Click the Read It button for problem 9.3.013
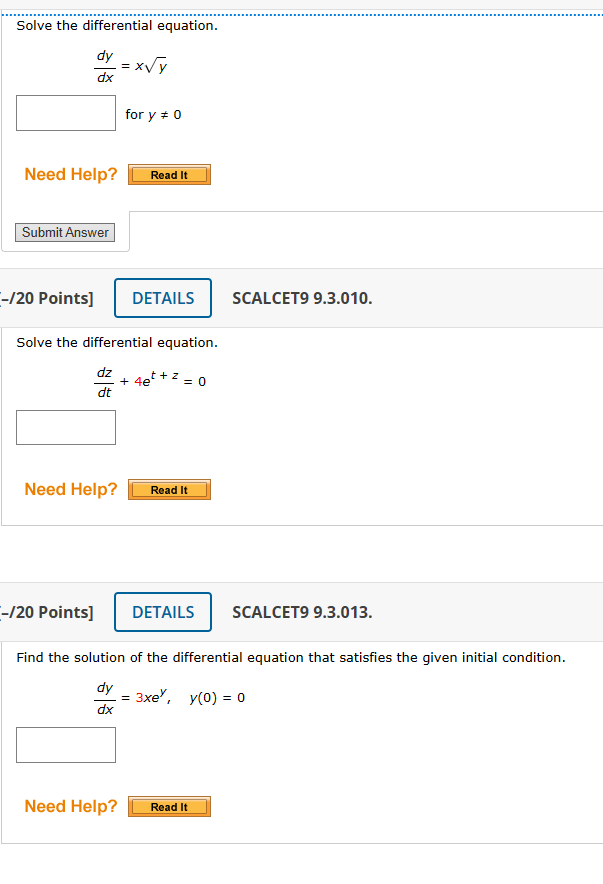 pyautogui.click(x=168, y=806)
